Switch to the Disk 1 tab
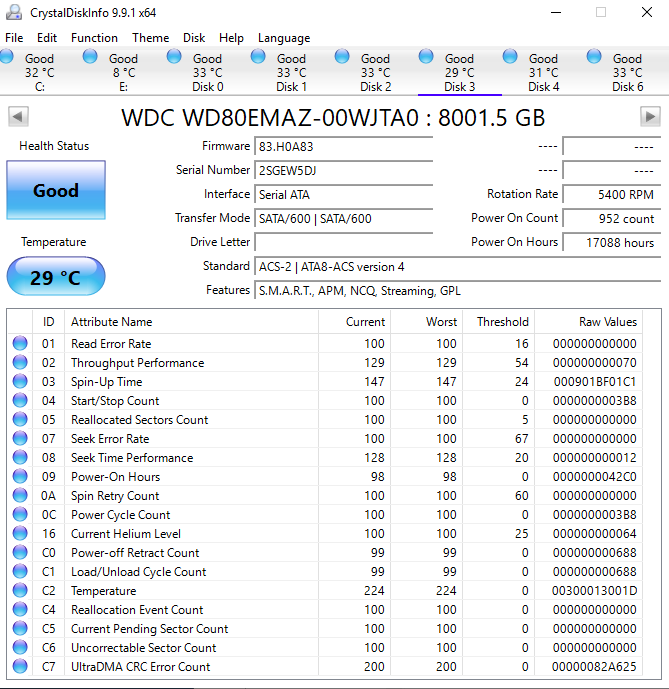 292,72
